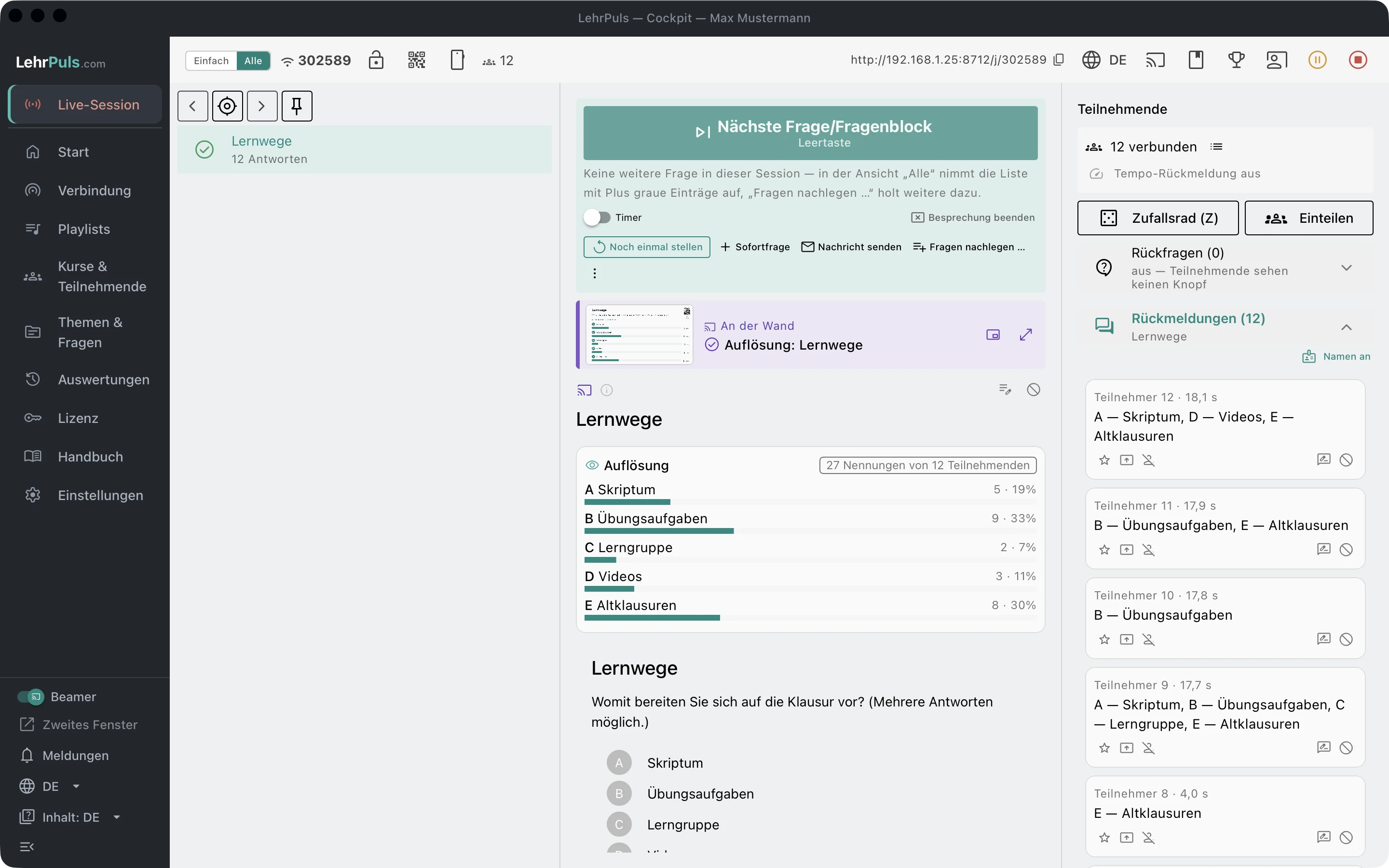Expand the Rückfragen section
This screenshot has width=1389, height=868.
pos(1347,268)
